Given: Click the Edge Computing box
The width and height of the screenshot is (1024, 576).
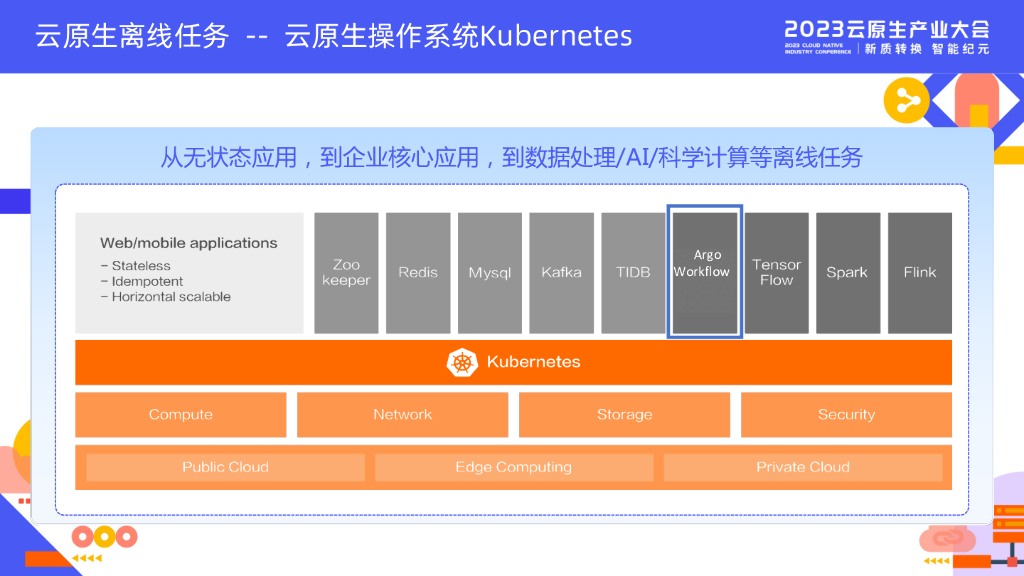Looking at the screenshot, I should pos(514,468).
